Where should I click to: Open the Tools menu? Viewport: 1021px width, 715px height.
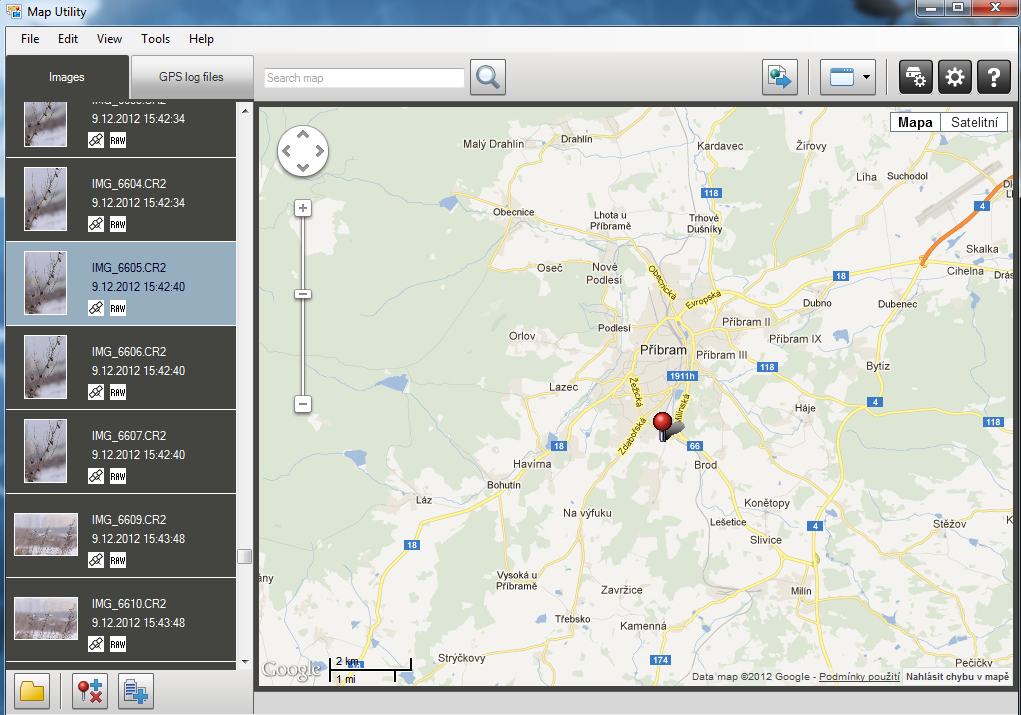pos(156,39)
